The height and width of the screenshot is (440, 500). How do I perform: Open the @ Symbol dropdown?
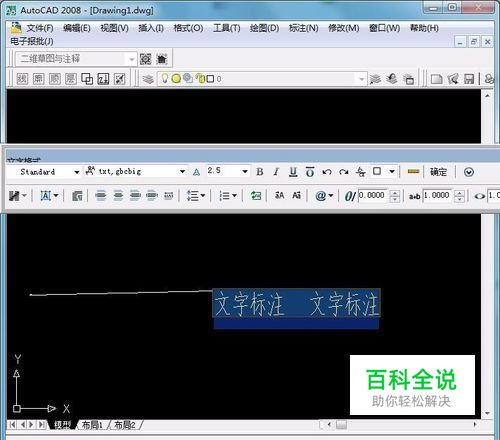pos(324,196)
